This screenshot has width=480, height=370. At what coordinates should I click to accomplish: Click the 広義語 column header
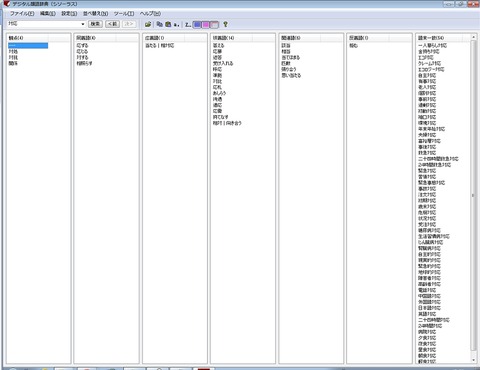point(164,38)
